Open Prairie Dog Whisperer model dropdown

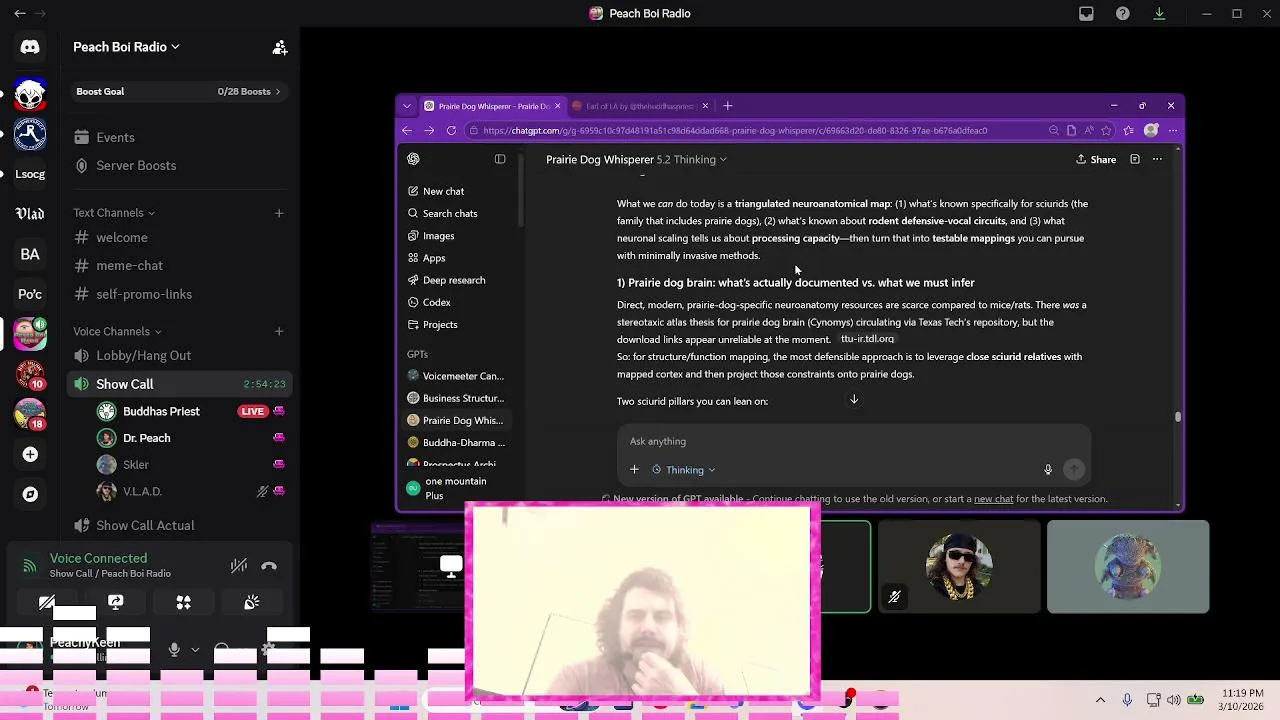(x=636, y=159)
